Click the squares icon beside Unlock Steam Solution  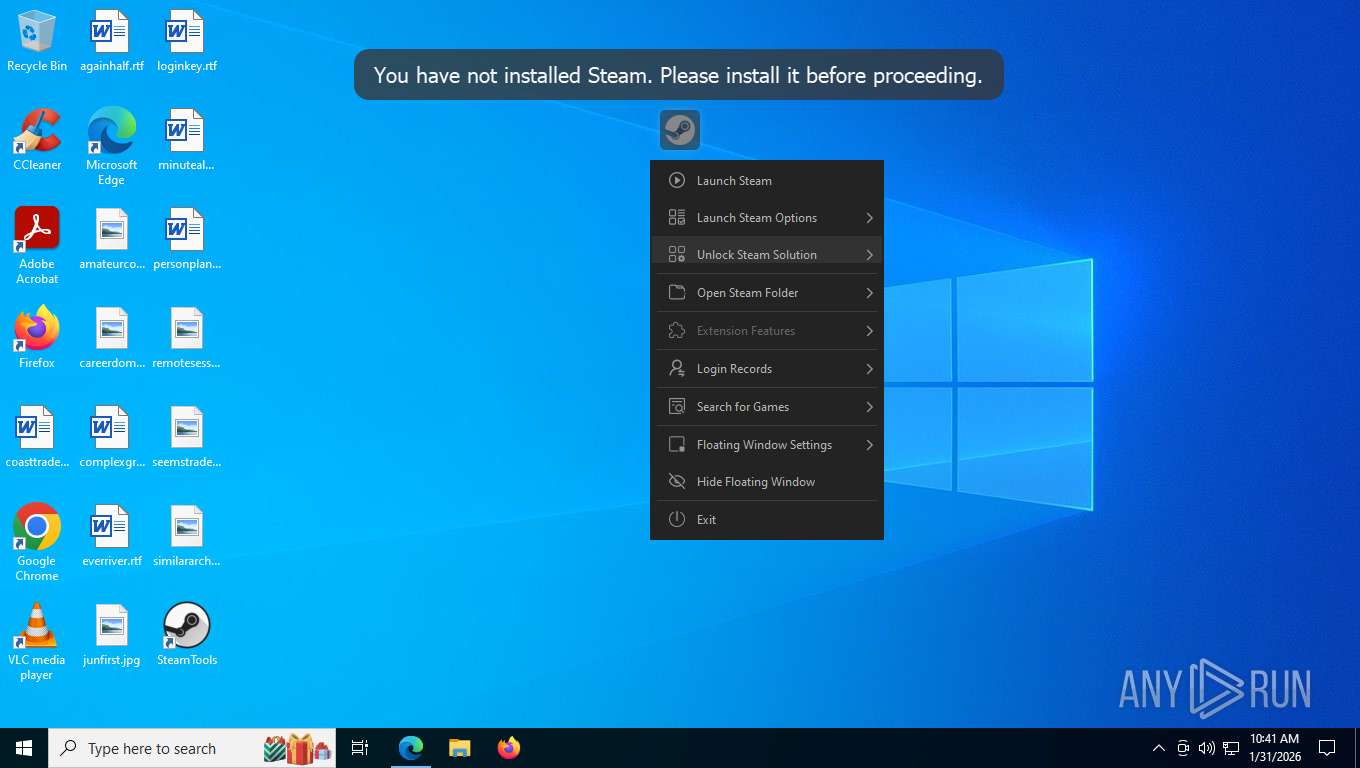tap(677, 255)
